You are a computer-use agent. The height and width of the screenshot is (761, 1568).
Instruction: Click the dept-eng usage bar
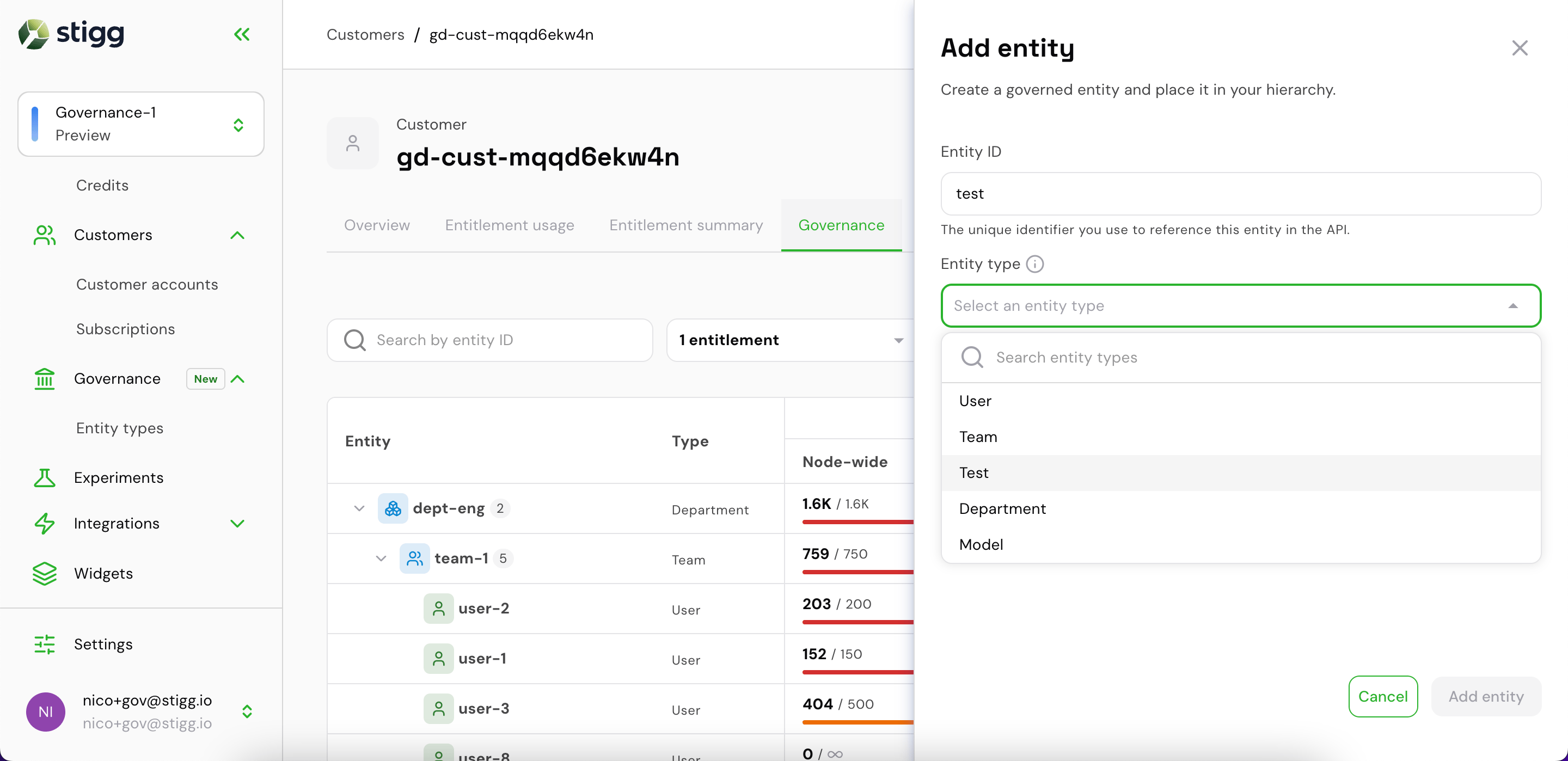tap(857, 521)
